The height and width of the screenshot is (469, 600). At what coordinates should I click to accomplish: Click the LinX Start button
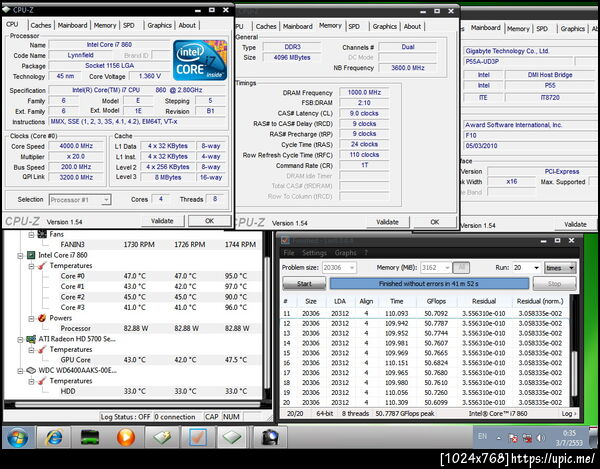click(x=304, y=283)
